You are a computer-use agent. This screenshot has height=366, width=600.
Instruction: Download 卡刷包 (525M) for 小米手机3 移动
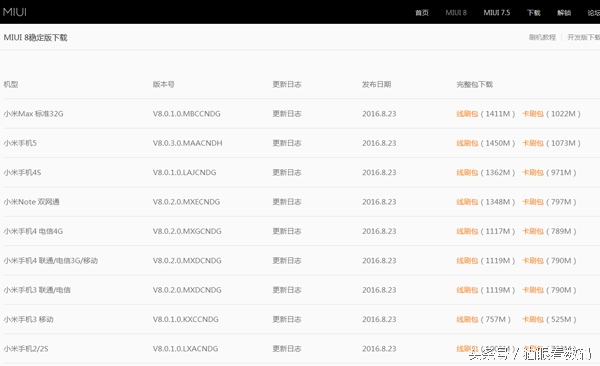[x=533, y=319]
